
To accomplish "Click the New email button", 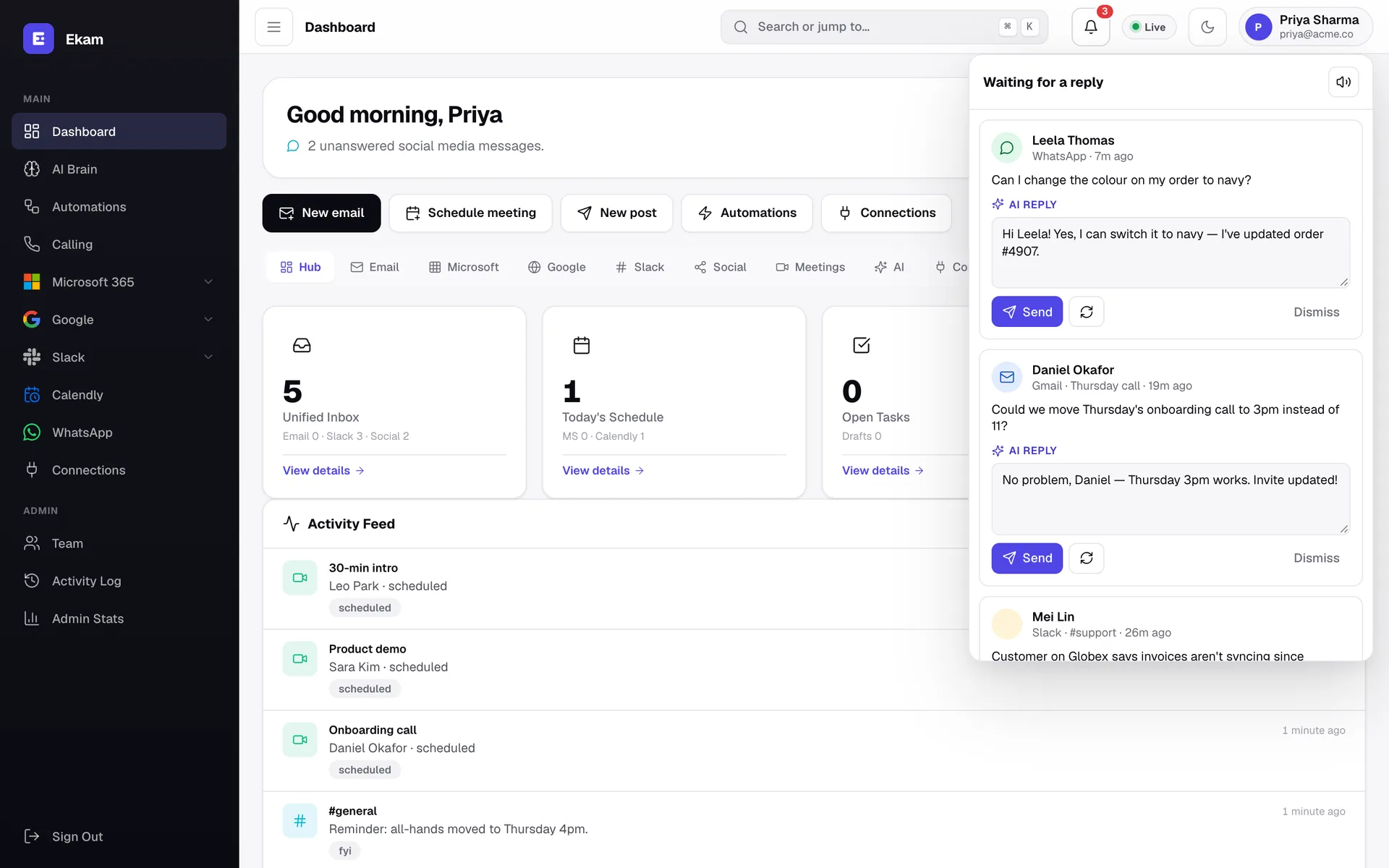I will point(321,213).
